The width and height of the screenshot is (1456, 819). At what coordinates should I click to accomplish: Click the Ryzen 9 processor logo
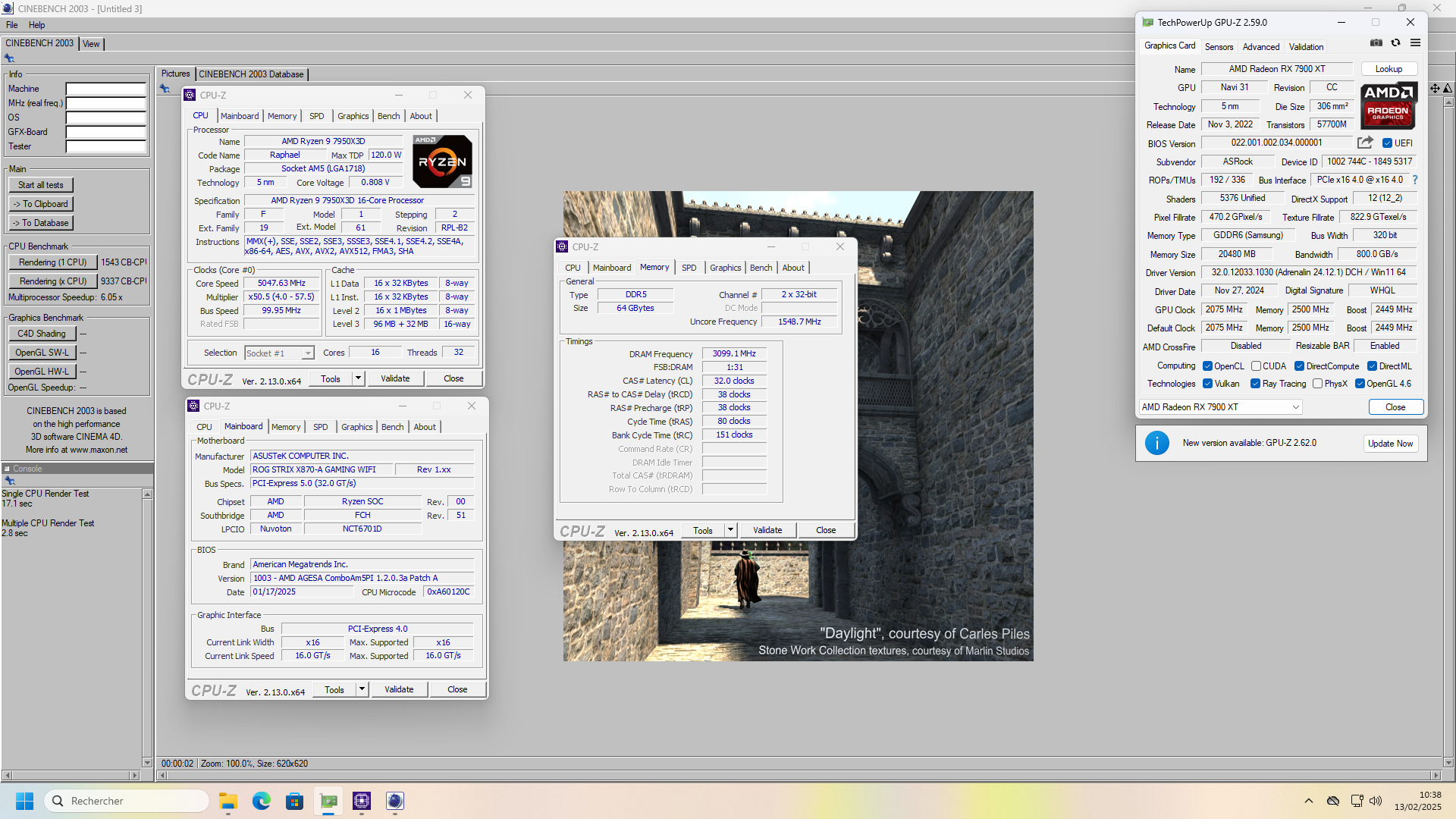(443, 162)
